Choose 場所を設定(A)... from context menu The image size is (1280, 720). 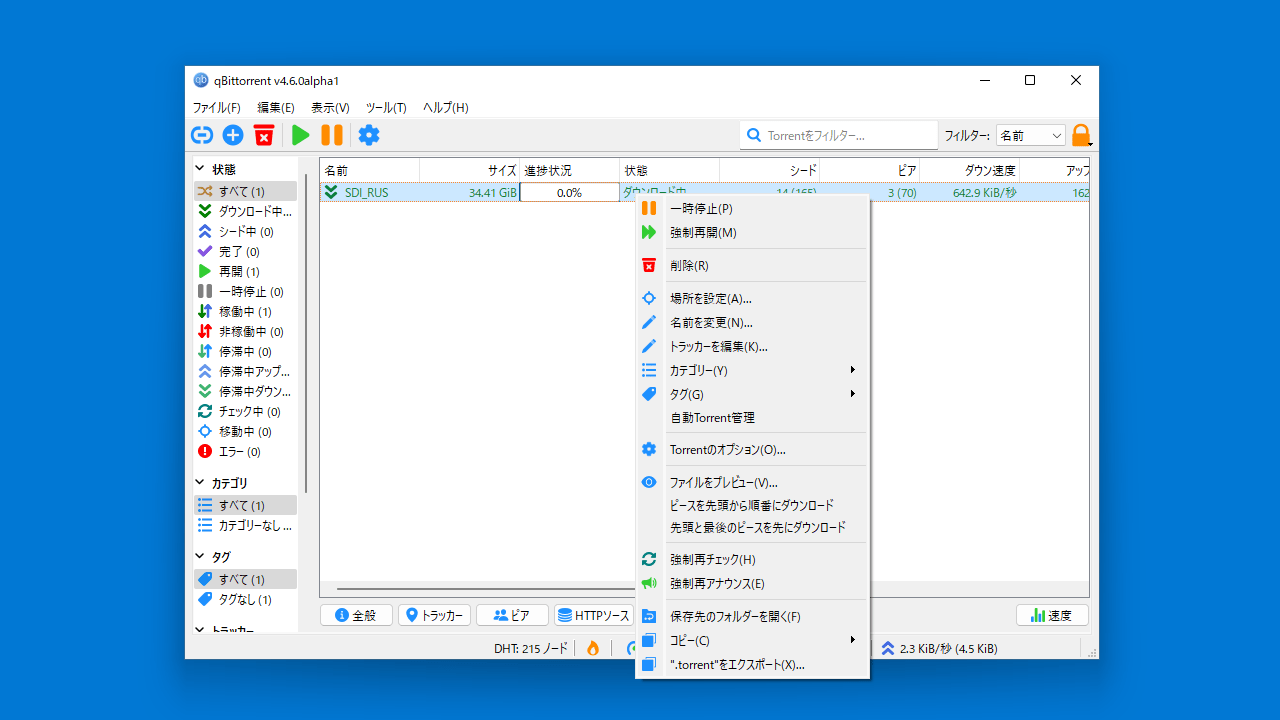point(752,298)
